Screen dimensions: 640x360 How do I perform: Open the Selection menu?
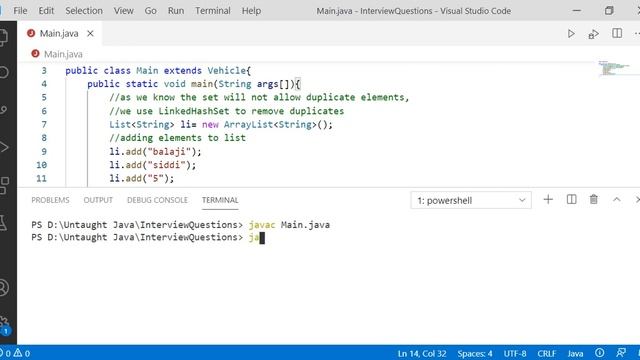coord(84,11)
